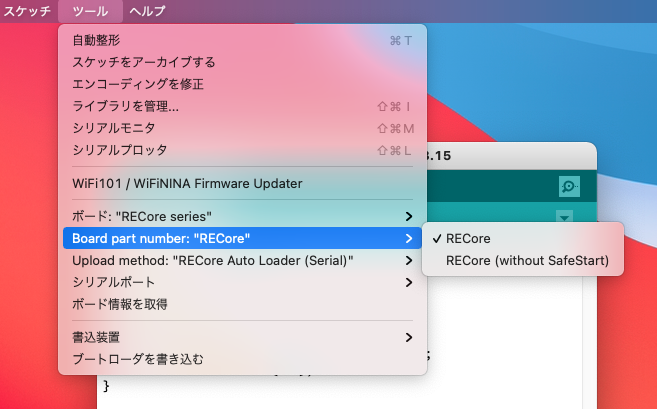Open the スケッチ menu
Image resolution: width=657 pixels, height=409 pixels.
tap(27, 11)
